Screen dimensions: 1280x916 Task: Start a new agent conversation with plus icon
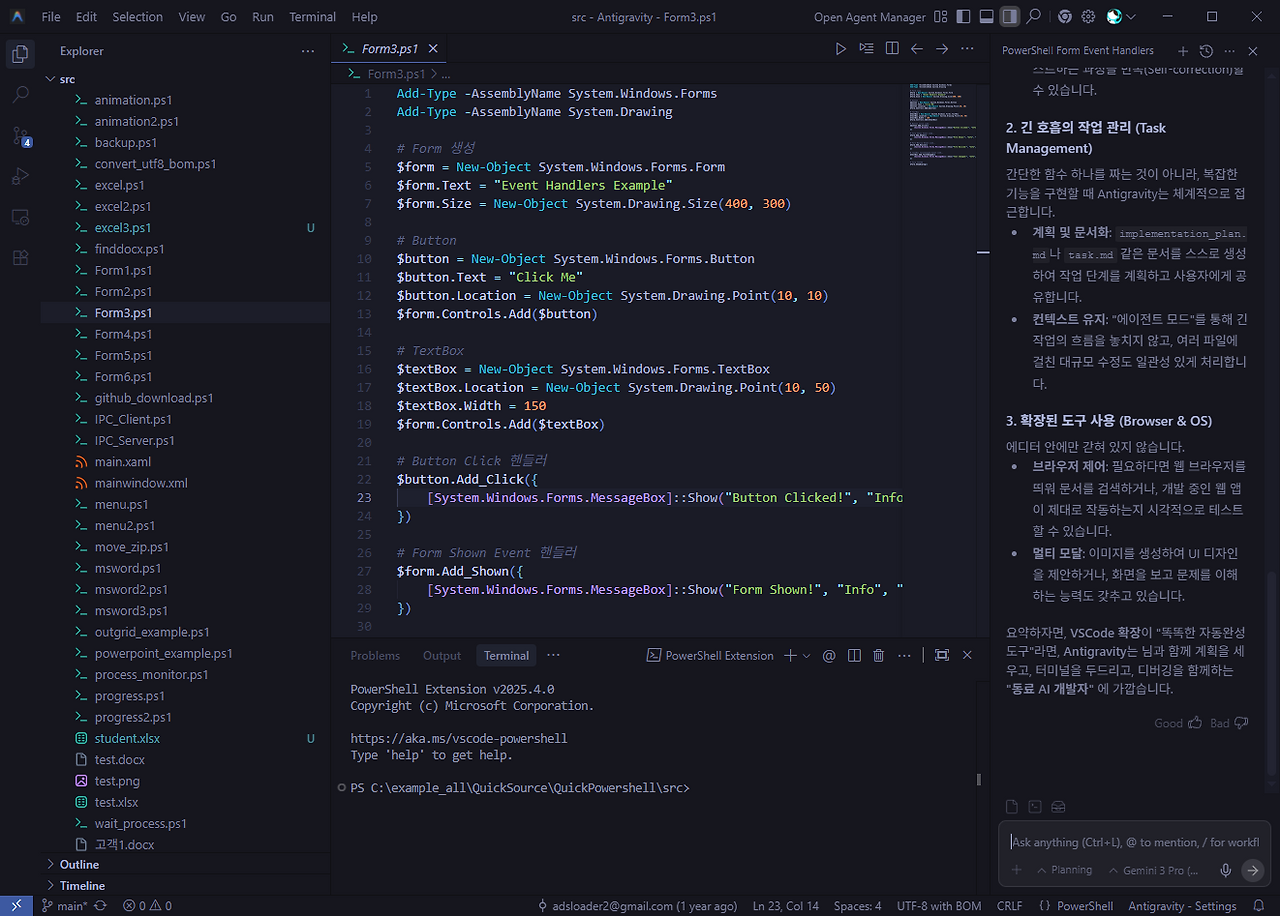pyautogui.click(x=1183, y=50)
